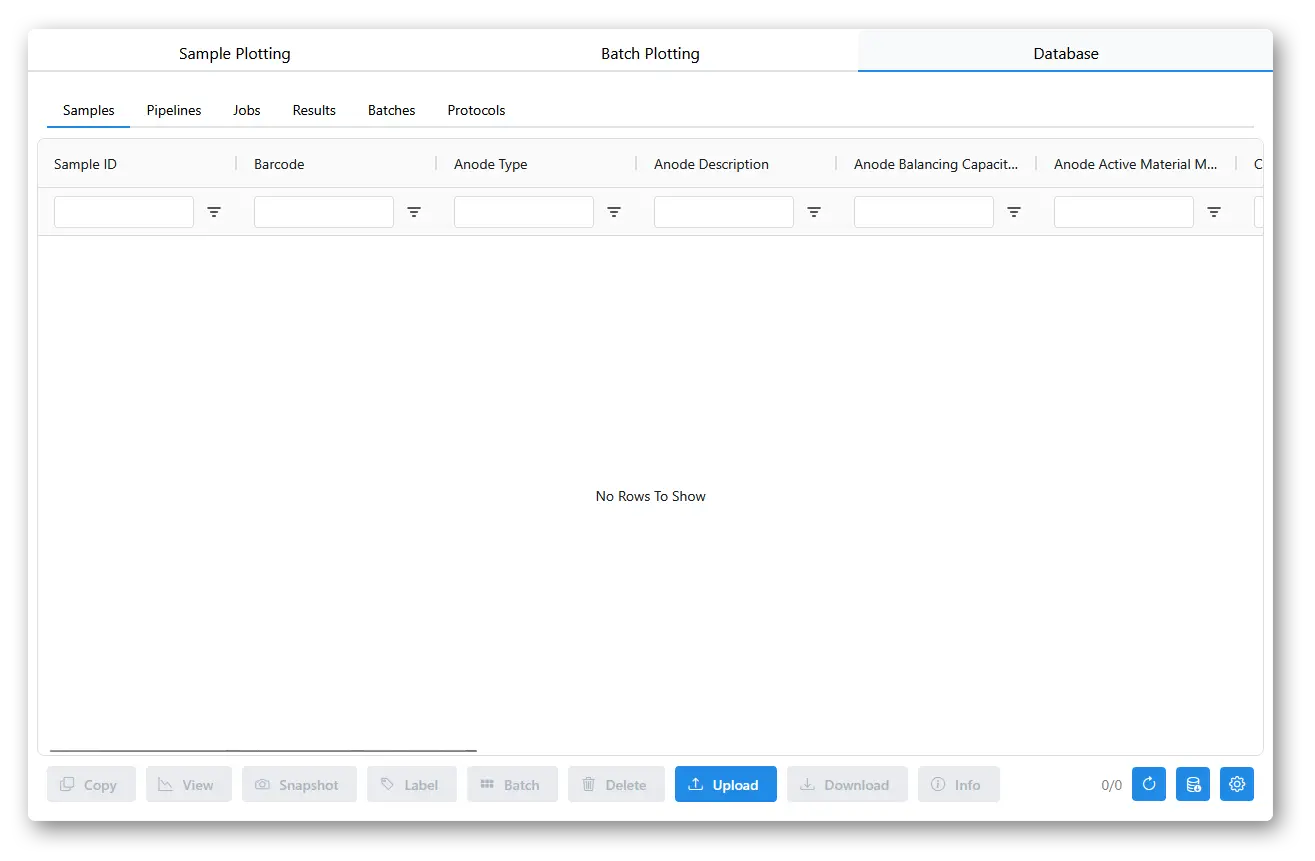Click the Sample ID filter text field
Screen dimensions: 1315x861
click(124, 212)
